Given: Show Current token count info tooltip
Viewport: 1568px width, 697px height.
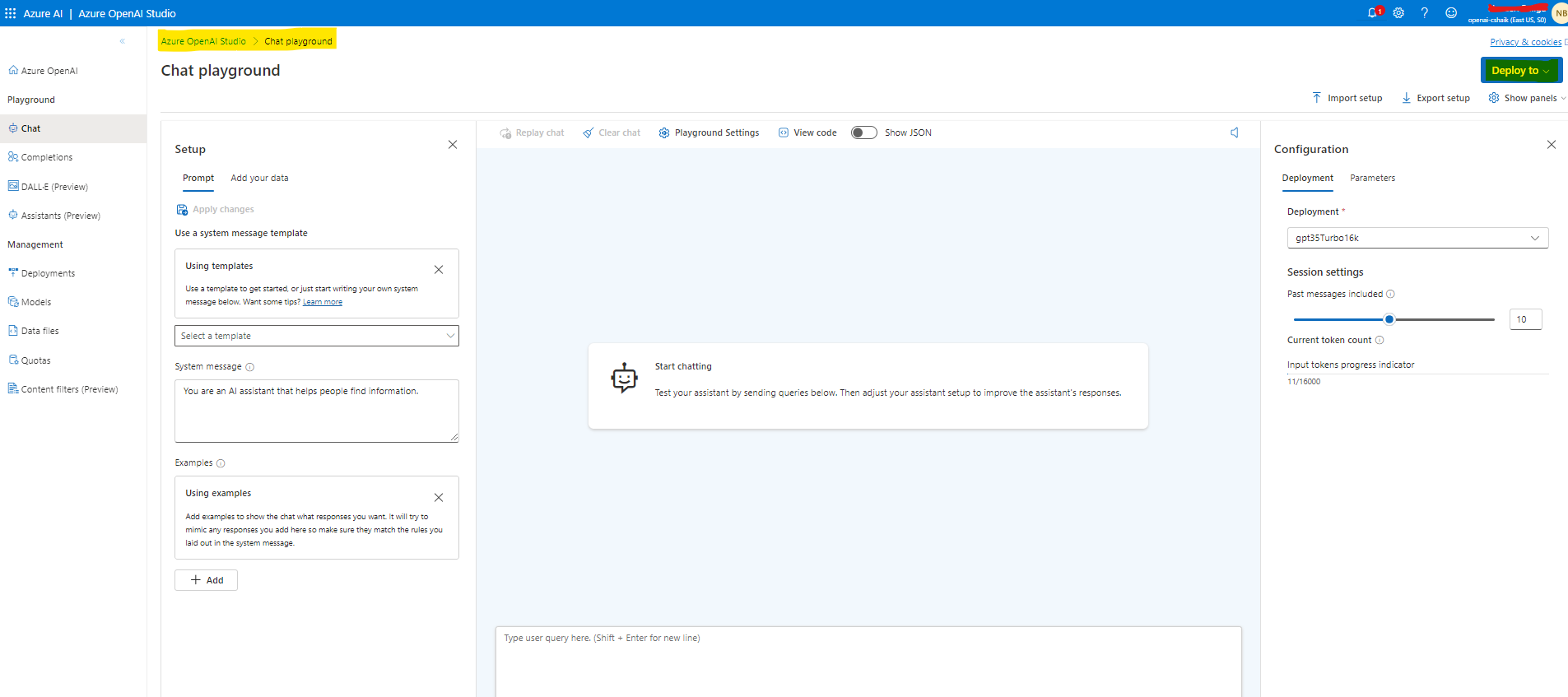Looking at the screenshot, I should click(1380, 341).
